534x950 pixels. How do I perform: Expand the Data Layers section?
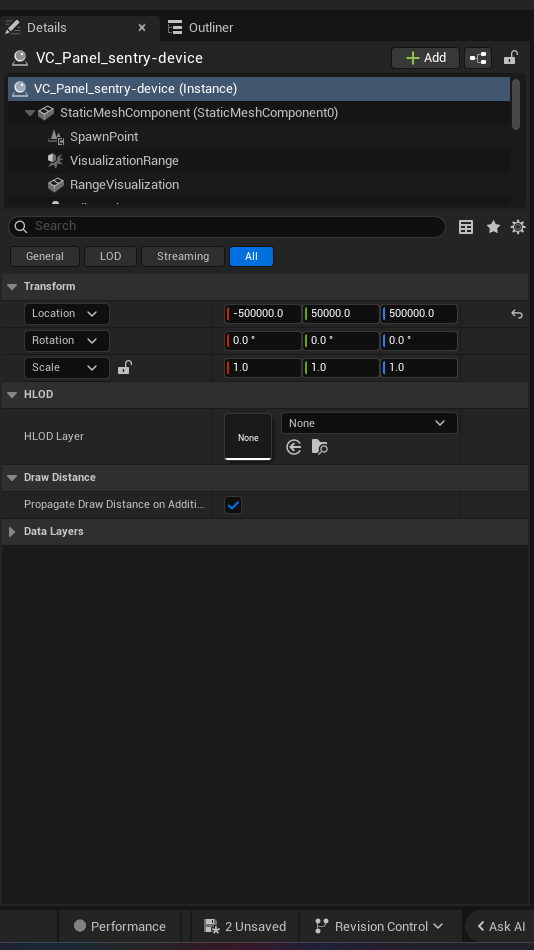coord(12,531)
